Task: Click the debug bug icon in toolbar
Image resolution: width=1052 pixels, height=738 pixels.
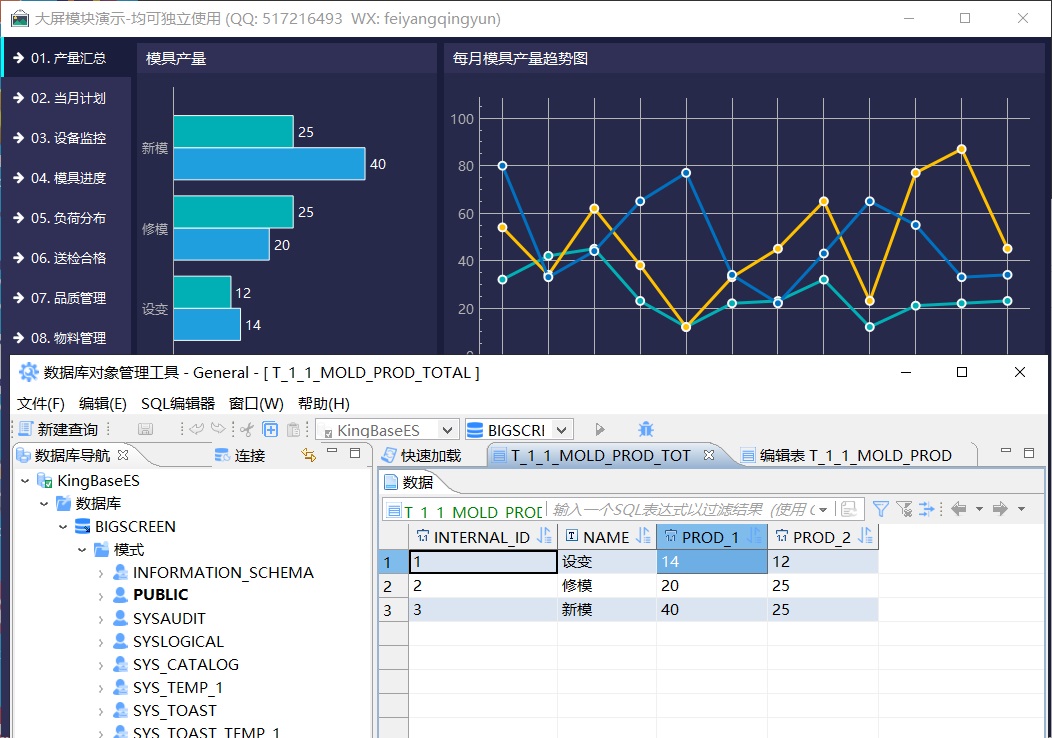Action: [646, 429]
